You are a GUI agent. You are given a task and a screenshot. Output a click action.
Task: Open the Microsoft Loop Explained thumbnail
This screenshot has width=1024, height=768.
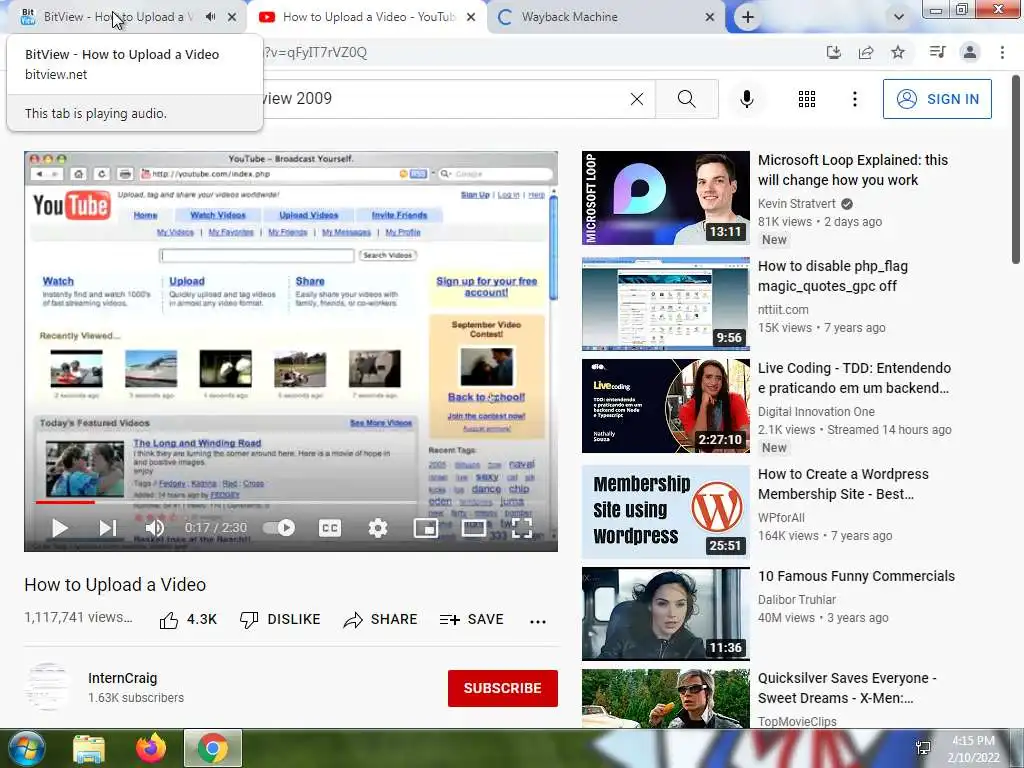point(665,198)
